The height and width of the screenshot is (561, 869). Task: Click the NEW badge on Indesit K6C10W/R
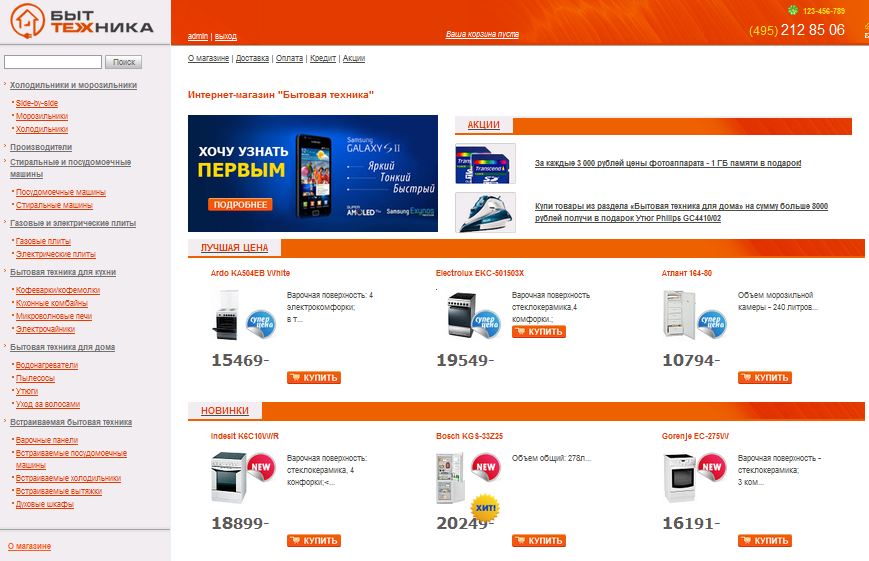[x=261, y=467]
